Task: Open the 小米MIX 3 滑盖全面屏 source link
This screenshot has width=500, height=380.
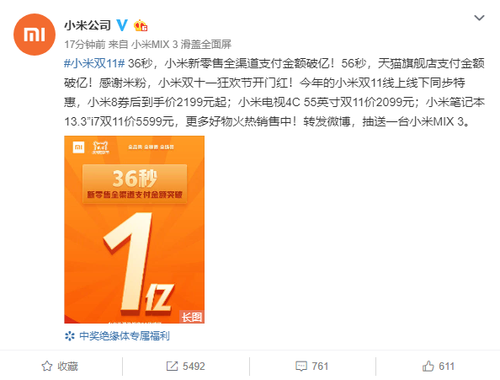Action: point(181,44)
